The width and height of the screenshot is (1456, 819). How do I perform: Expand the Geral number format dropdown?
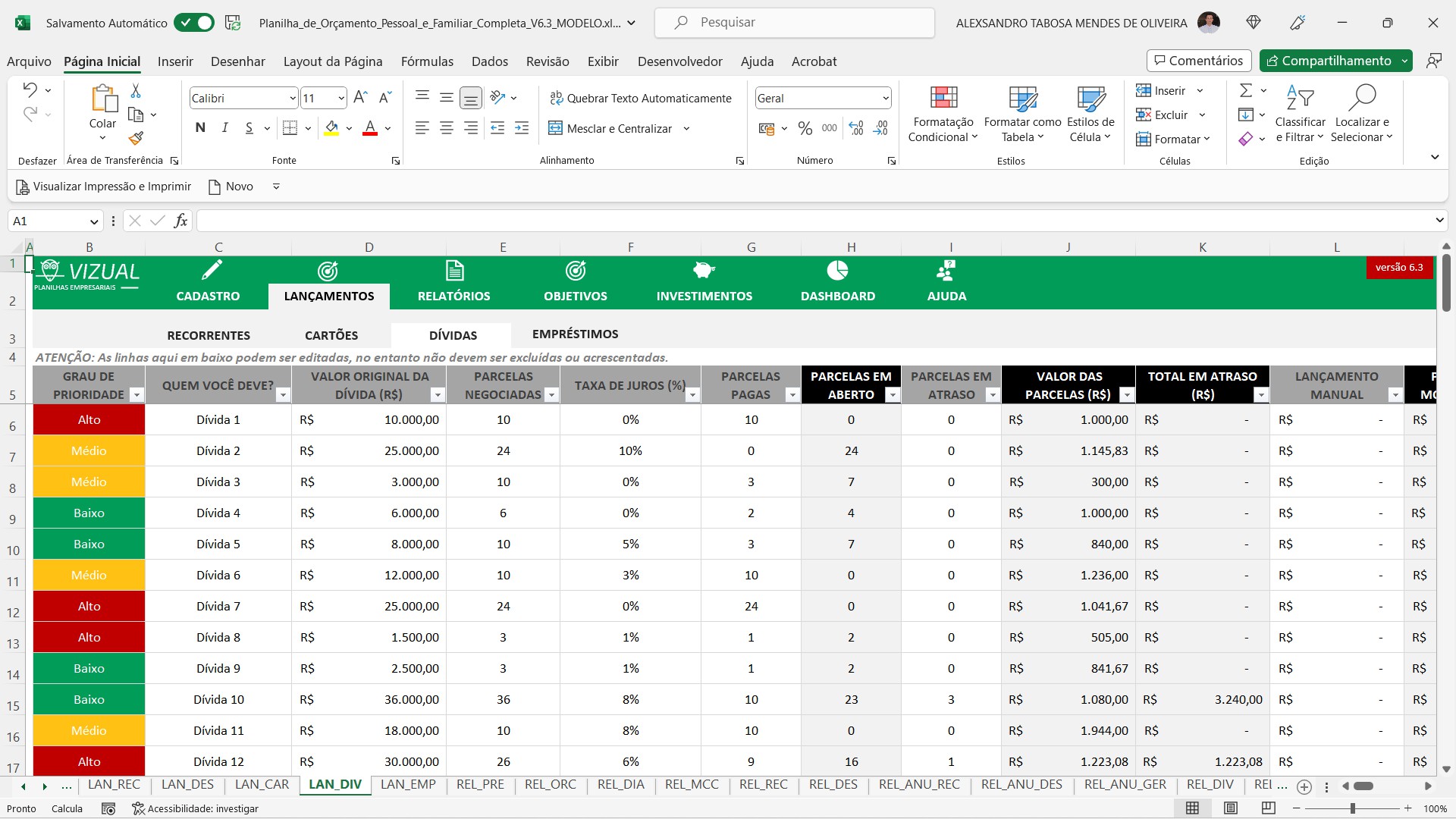pyautogui.click(x=885, y=99)
